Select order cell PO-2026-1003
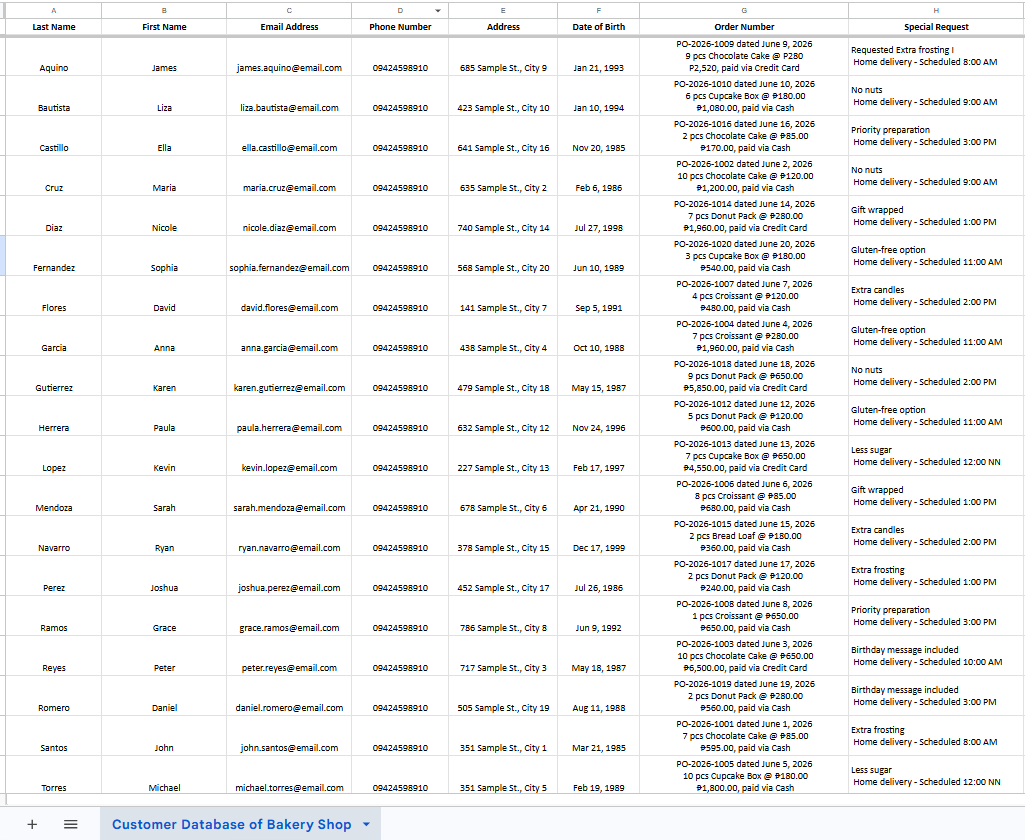 pyautogui.click(x=744, y=656)
